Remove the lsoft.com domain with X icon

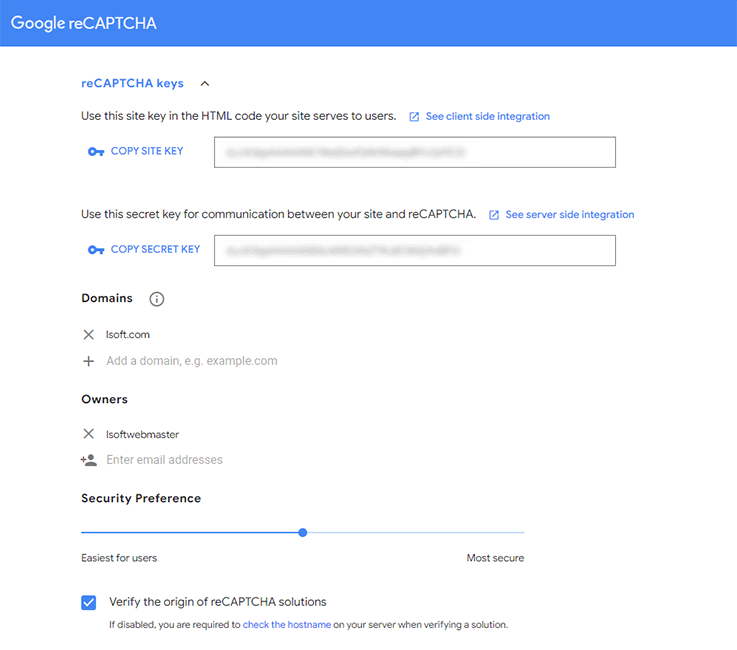(x=89, y=335)
